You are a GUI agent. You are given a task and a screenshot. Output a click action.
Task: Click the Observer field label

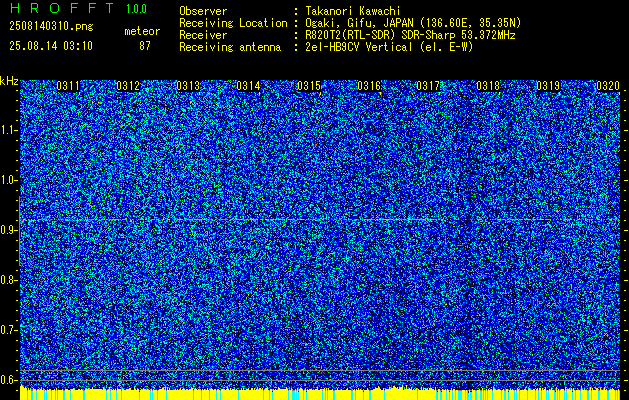(203, 11)
